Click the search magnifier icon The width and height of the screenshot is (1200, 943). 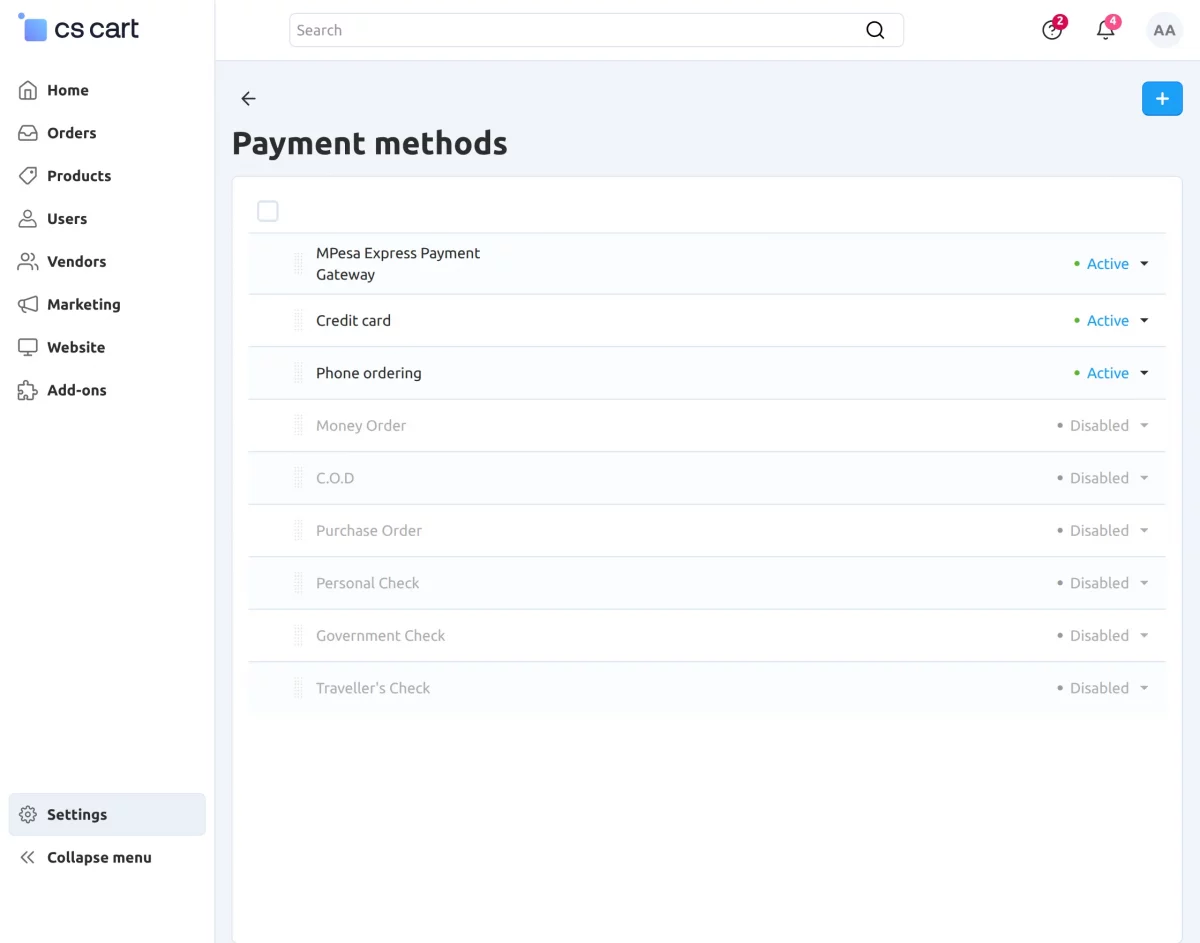tap(875, 30)
